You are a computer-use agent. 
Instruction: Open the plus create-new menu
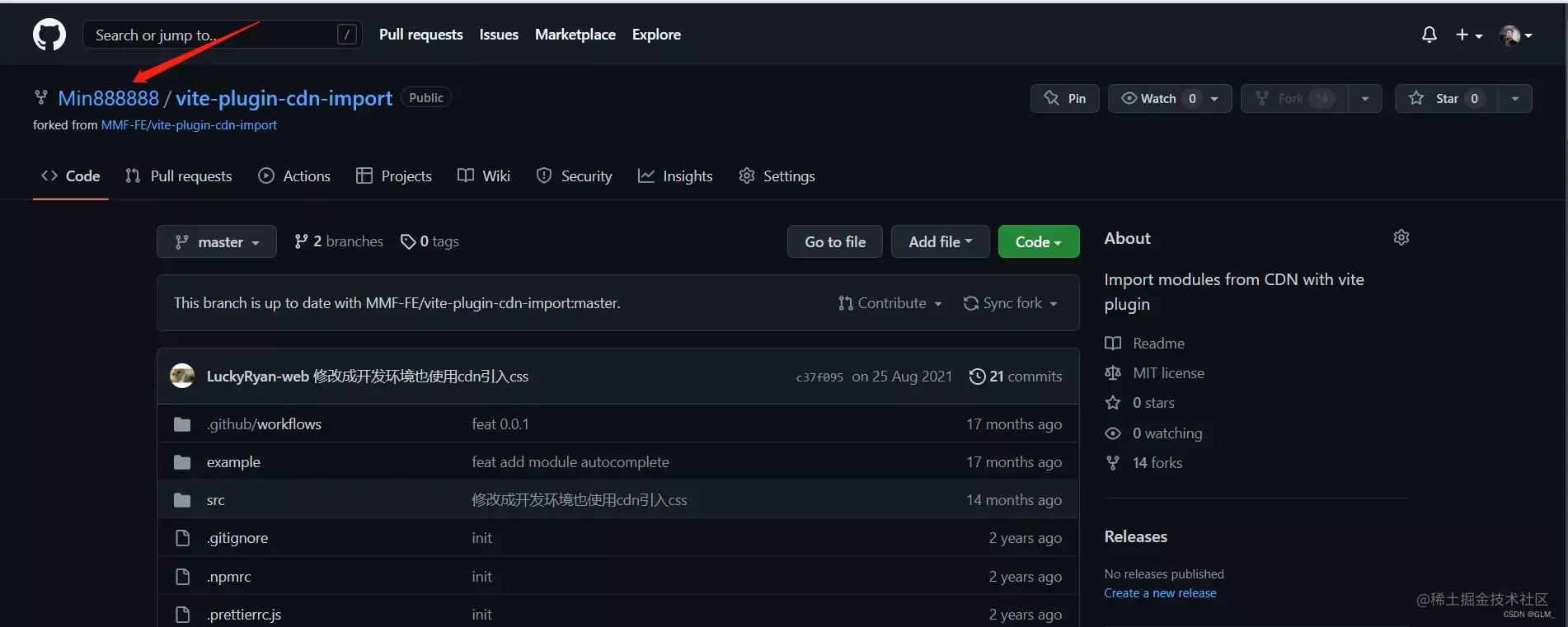1469,35
